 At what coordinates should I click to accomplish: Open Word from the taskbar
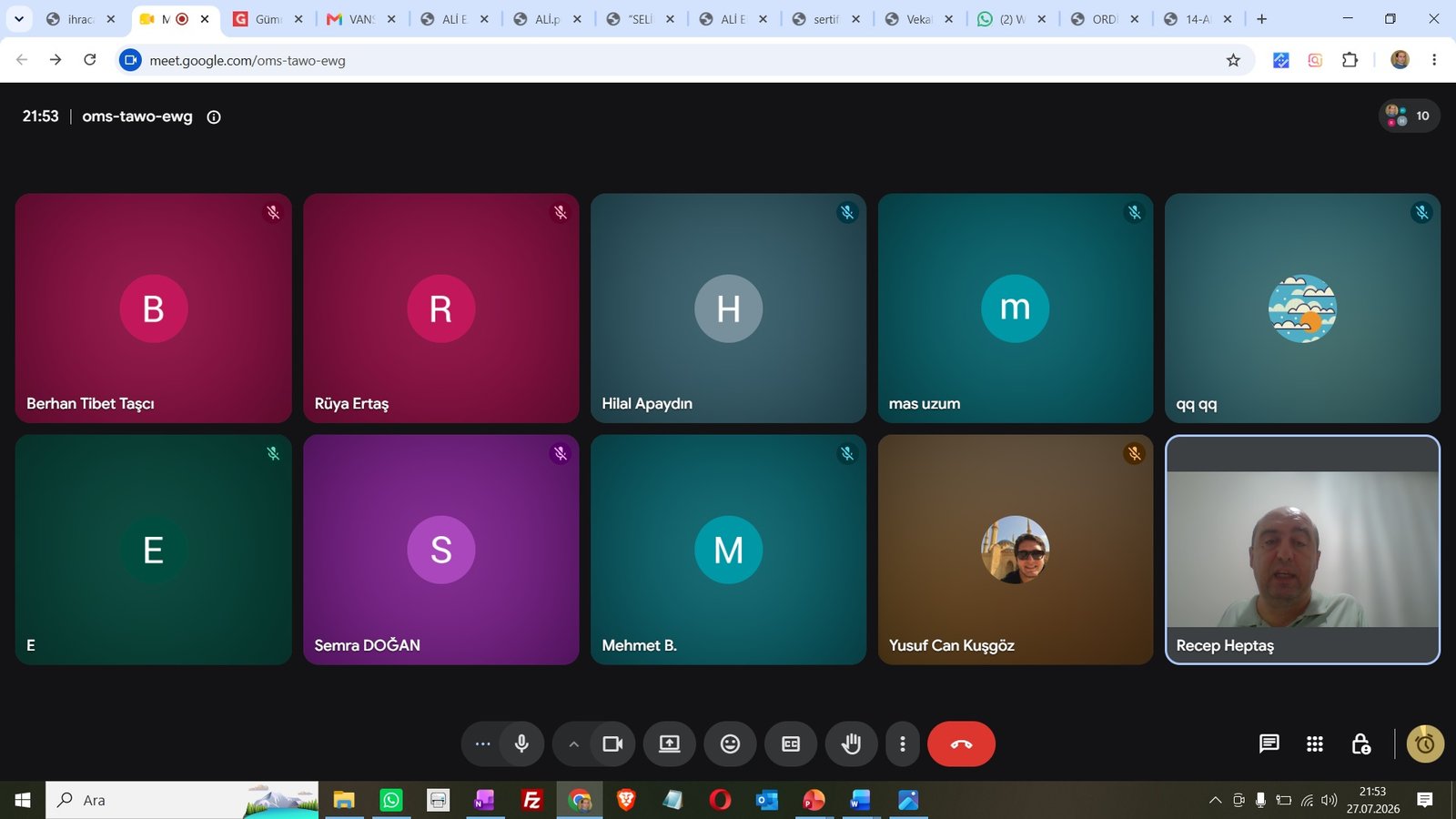tap(860, 800)
